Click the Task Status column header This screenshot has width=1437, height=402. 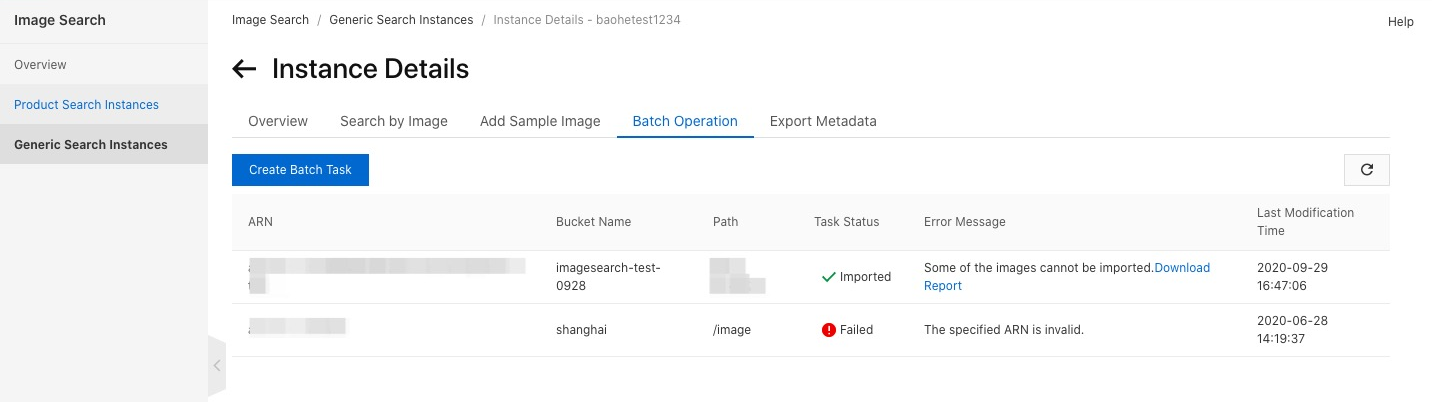pyautogui.click(x=846, y=222)
